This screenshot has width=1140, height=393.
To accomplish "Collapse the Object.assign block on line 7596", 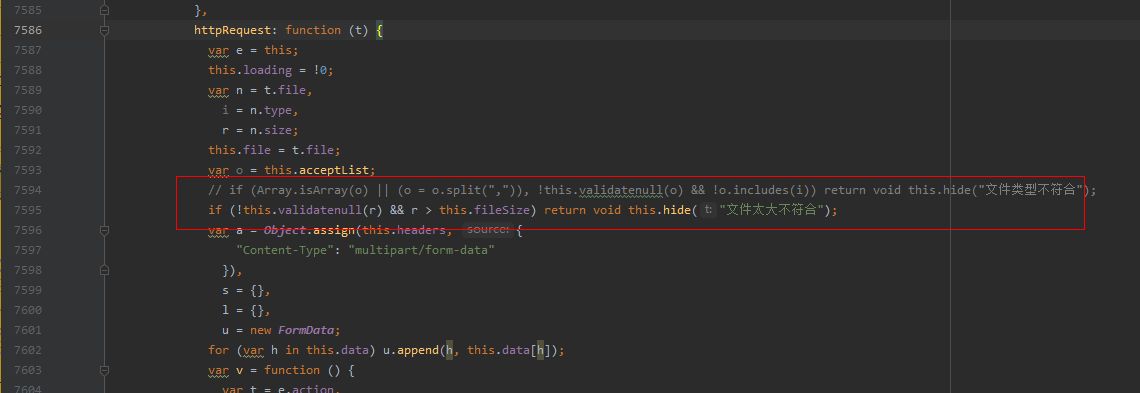I will (105, 230).
